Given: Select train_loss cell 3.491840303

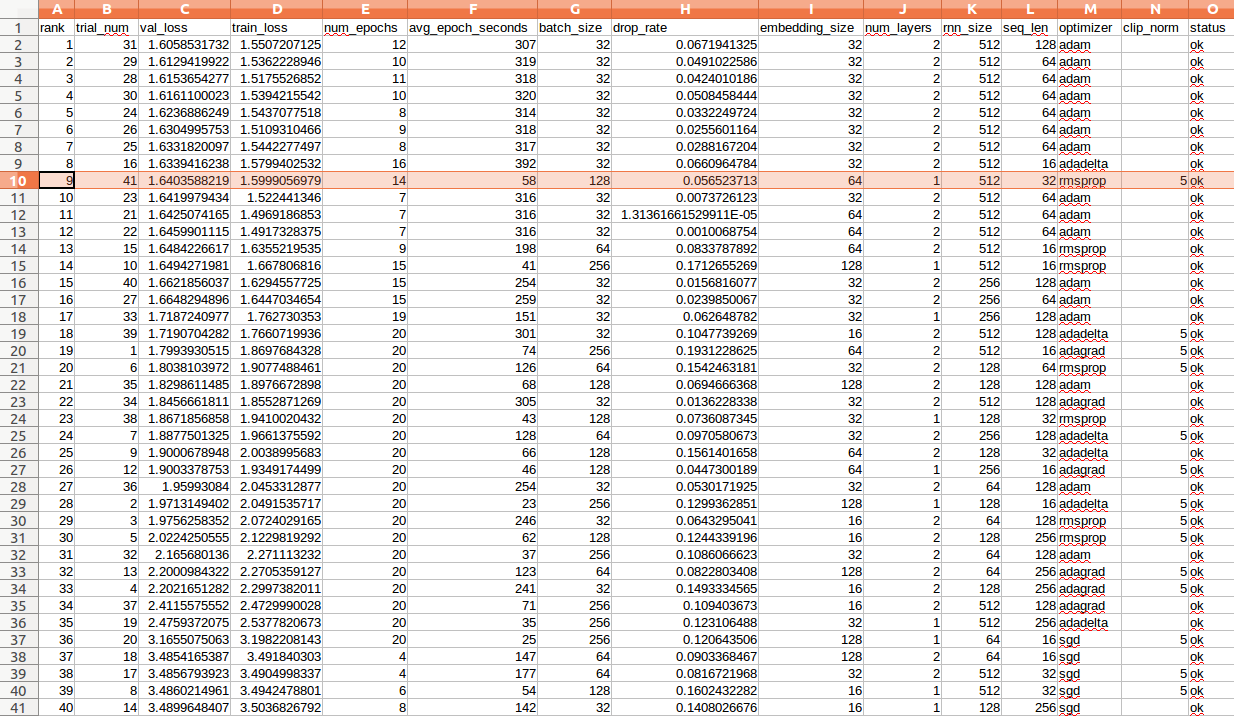Looking at the screenshot, I should point(275,656).
